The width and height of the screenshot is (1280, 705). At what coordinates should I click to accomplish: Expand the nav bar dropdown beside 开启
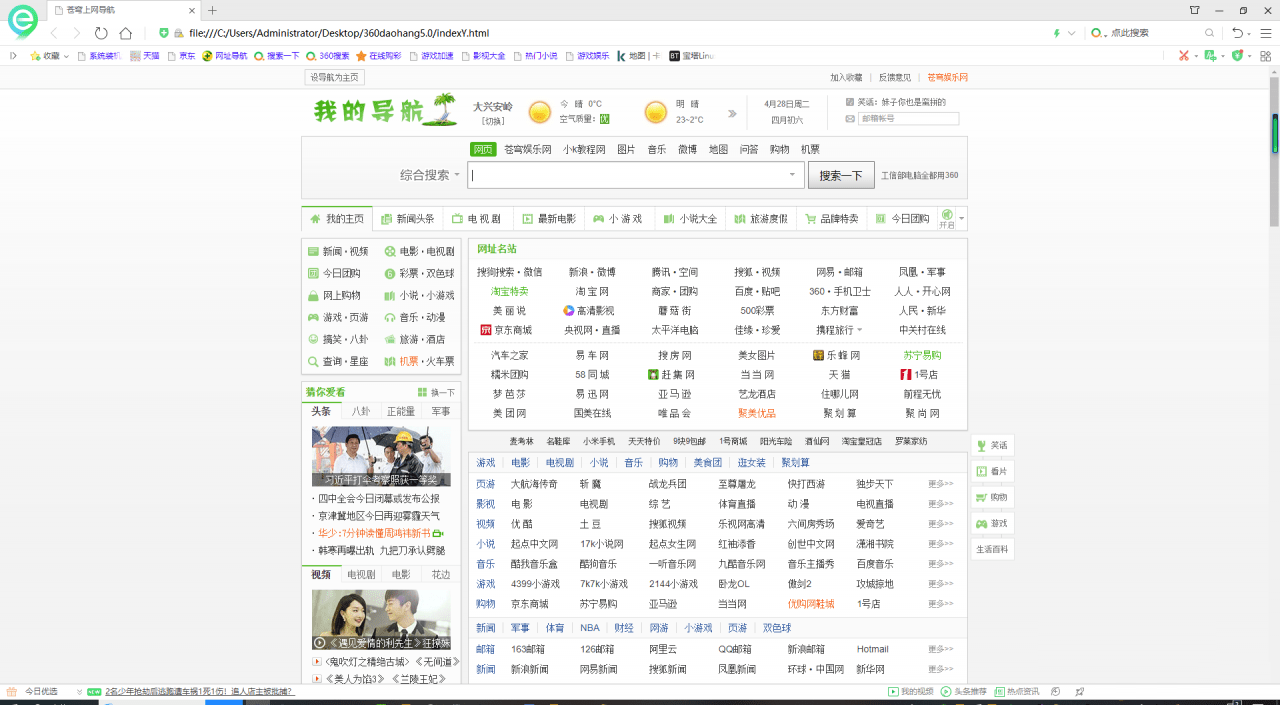[962, 219]
